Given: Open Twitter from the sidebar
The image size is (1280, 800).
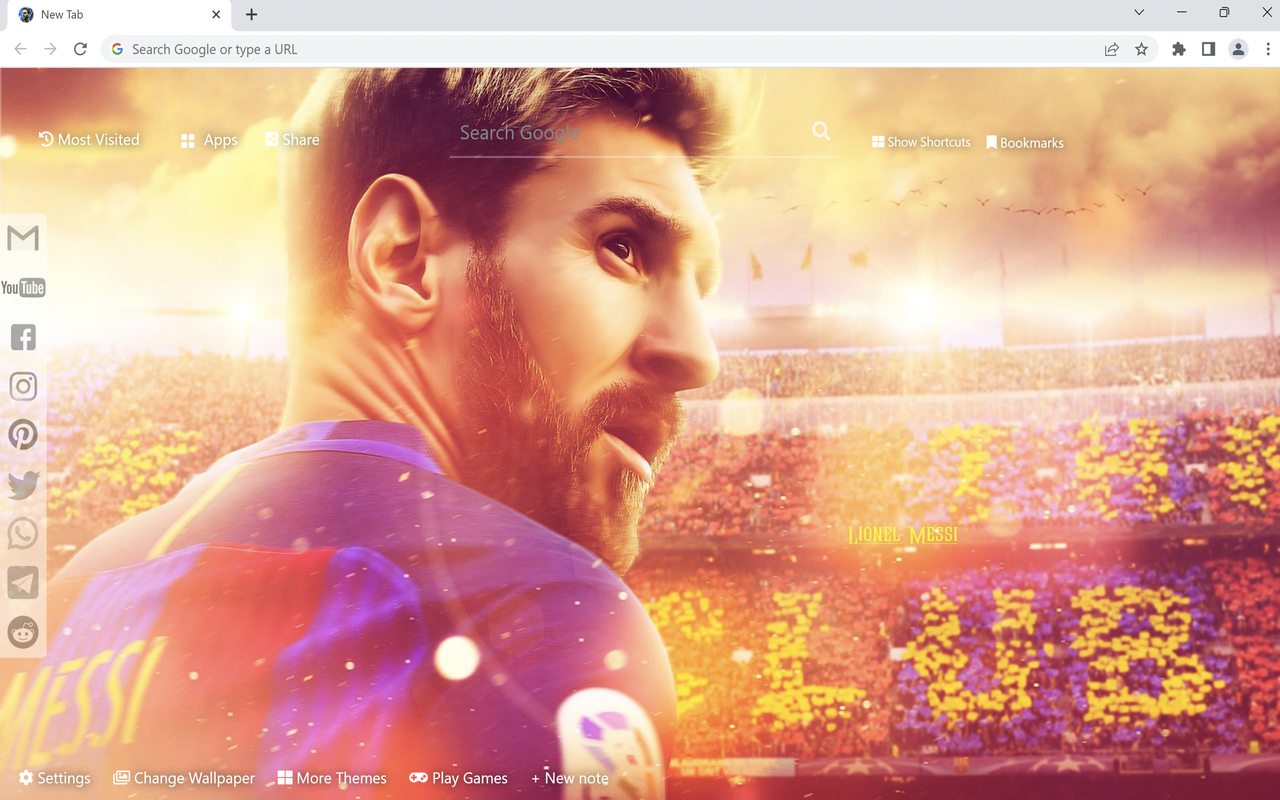Looking at the screenshot, I should pyautogui.click(x=23, y=485).
